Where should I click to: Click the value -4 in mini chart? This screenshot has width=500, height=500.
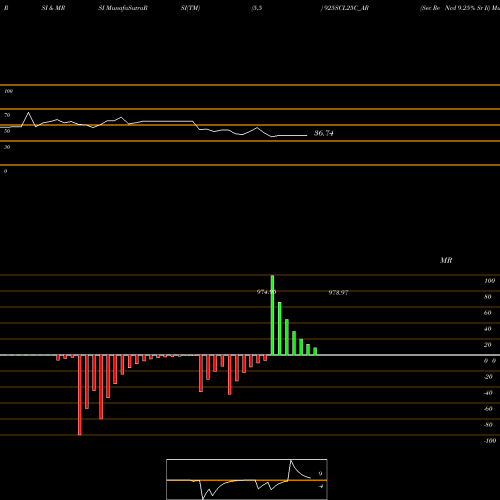click(320, 486)
